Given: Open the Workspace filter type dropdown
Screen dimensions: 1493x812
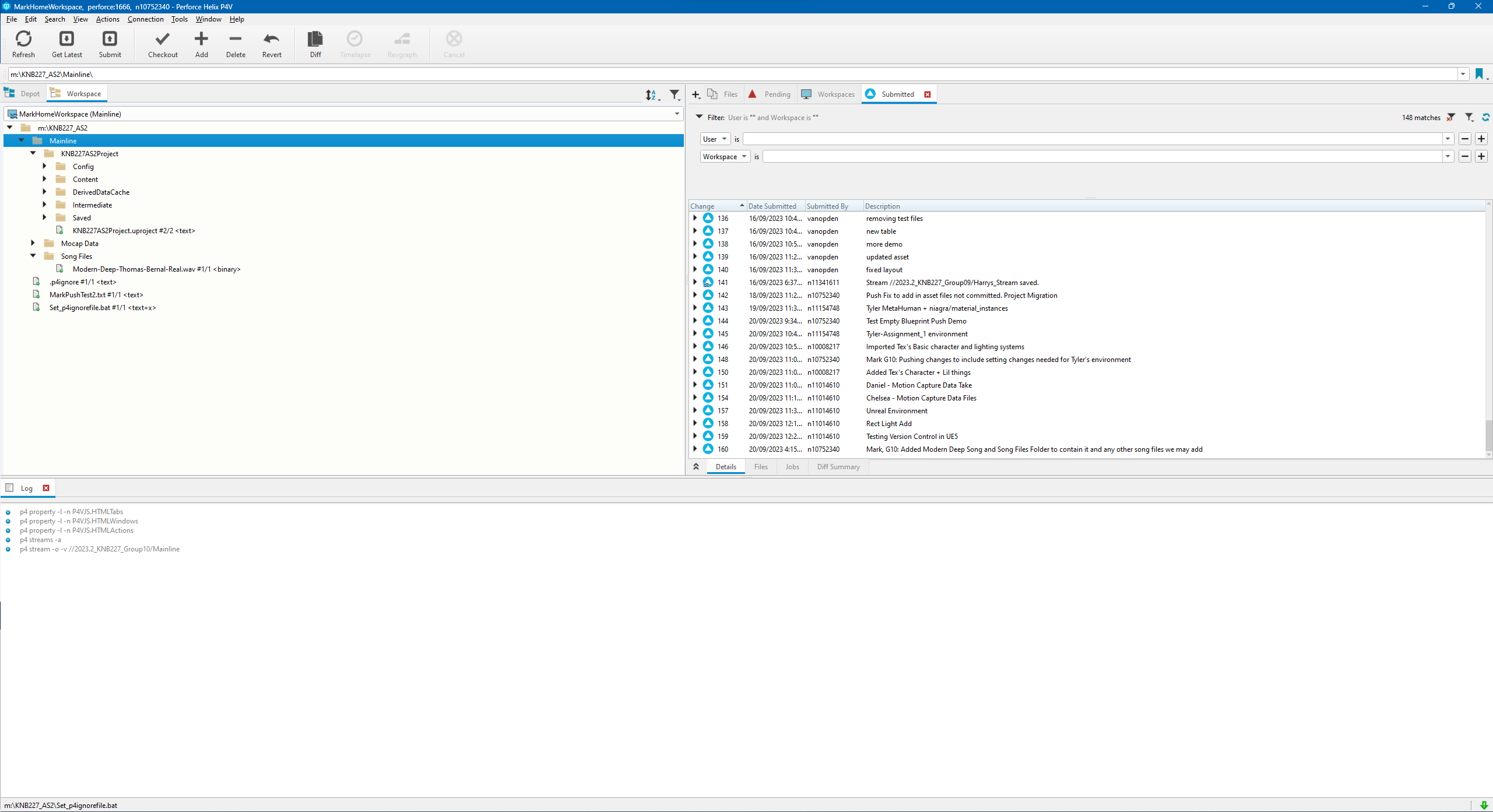Looking at the screenshot, I should 725,156.
